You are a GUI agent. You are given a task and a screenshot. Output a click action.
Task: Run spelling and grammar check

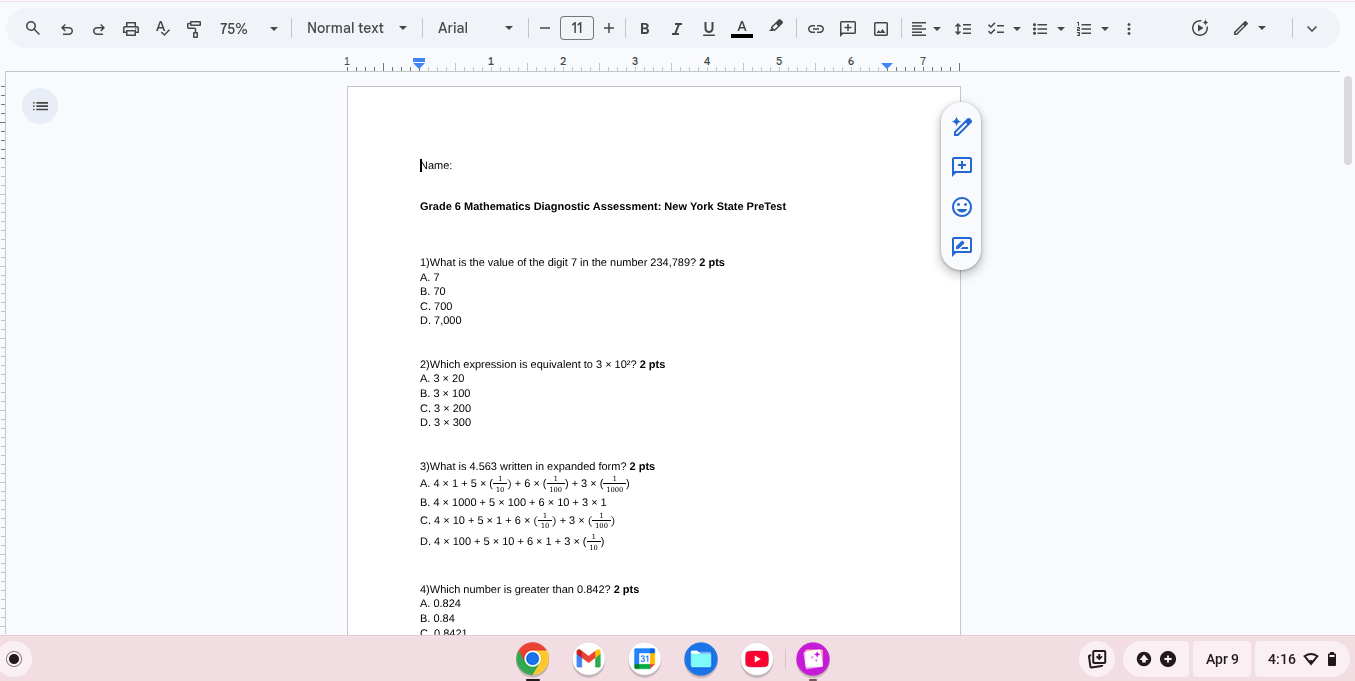point(162,28)
